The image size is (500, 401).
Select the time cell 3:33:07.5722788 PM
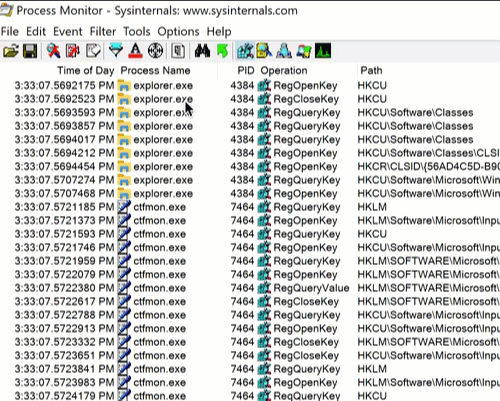point(64,315)
